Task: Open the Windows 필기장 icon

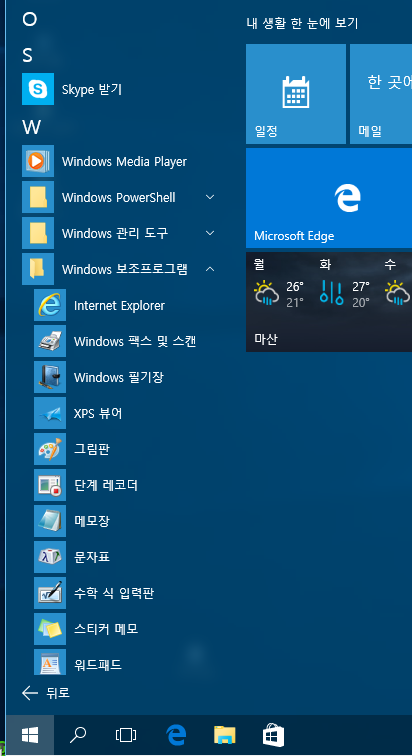Action: (50, 377)
